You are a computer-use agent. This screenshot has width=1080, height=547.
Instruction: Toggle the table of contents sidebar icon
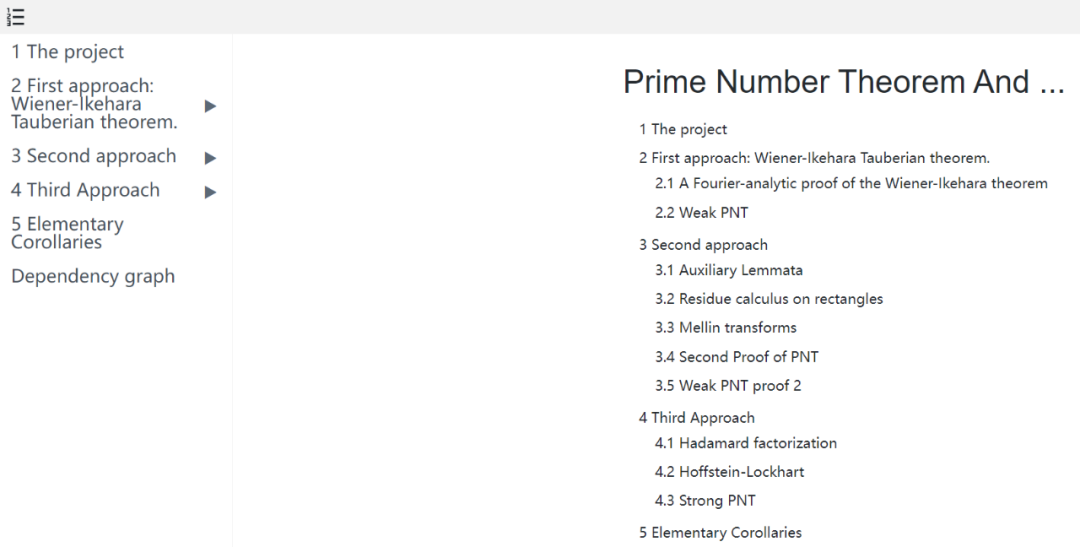pos(16,16)
